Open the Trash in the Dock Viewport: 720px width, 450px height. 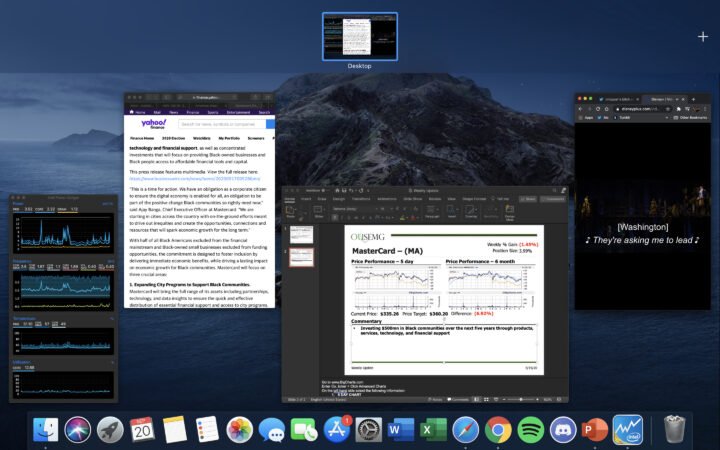(x=674, y=430)
